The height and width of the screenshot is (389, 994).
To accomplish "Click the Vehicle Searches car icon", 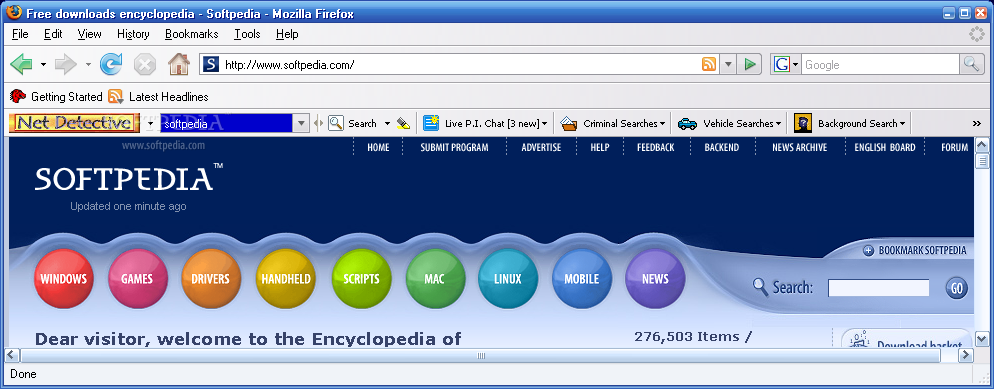I will [687, 124].
